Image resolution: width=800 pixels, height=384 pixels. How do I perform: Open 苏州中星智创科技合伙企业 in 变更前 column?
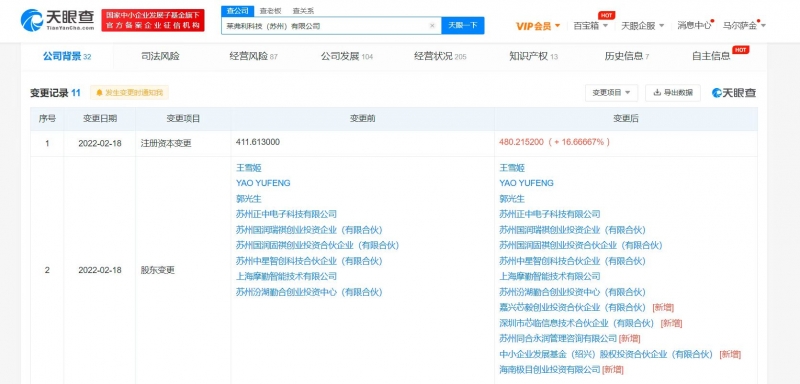pos(309,261)
